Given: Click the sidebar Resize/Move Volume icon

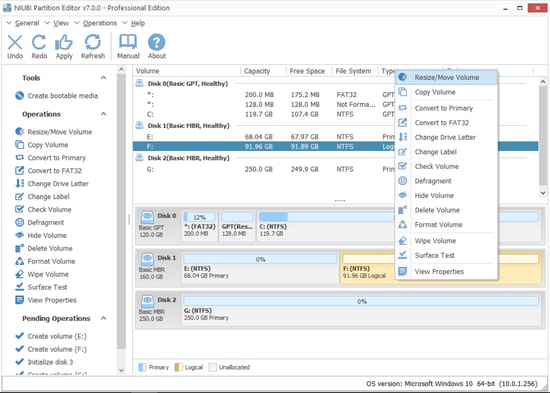Looking at the screenshot, I should (x=20, y=132).
